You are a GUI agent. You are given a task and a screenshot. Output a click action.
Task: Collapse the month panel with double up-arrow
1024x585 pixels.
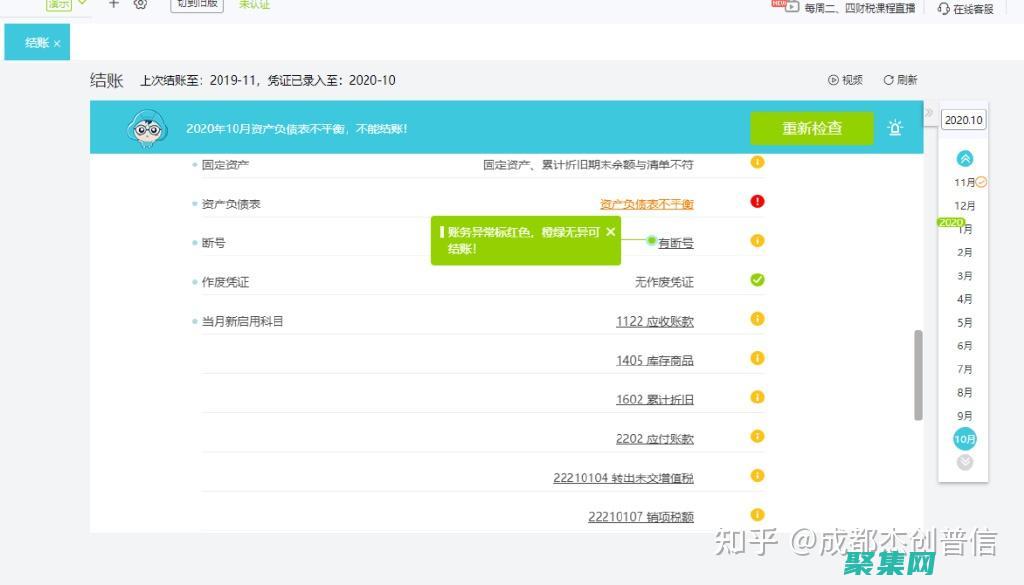click(x=963, y=157)
